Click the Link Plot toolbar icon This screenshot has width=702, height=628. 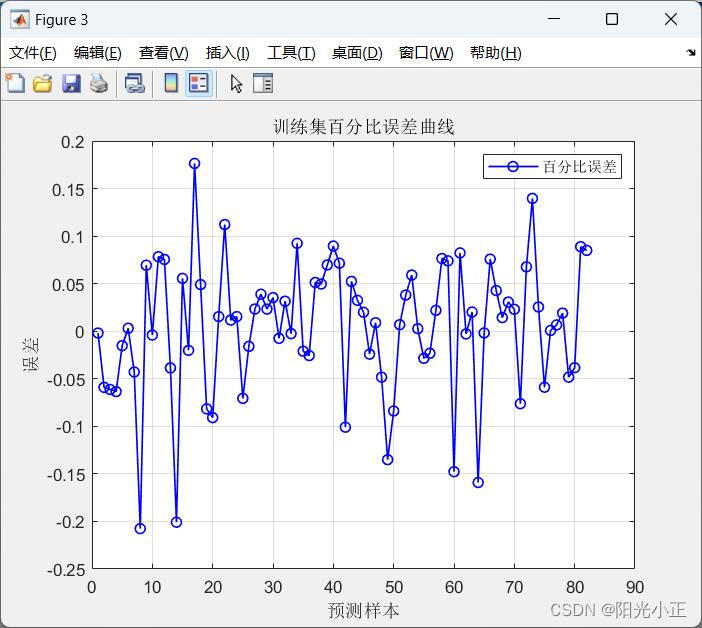point(134,83)
